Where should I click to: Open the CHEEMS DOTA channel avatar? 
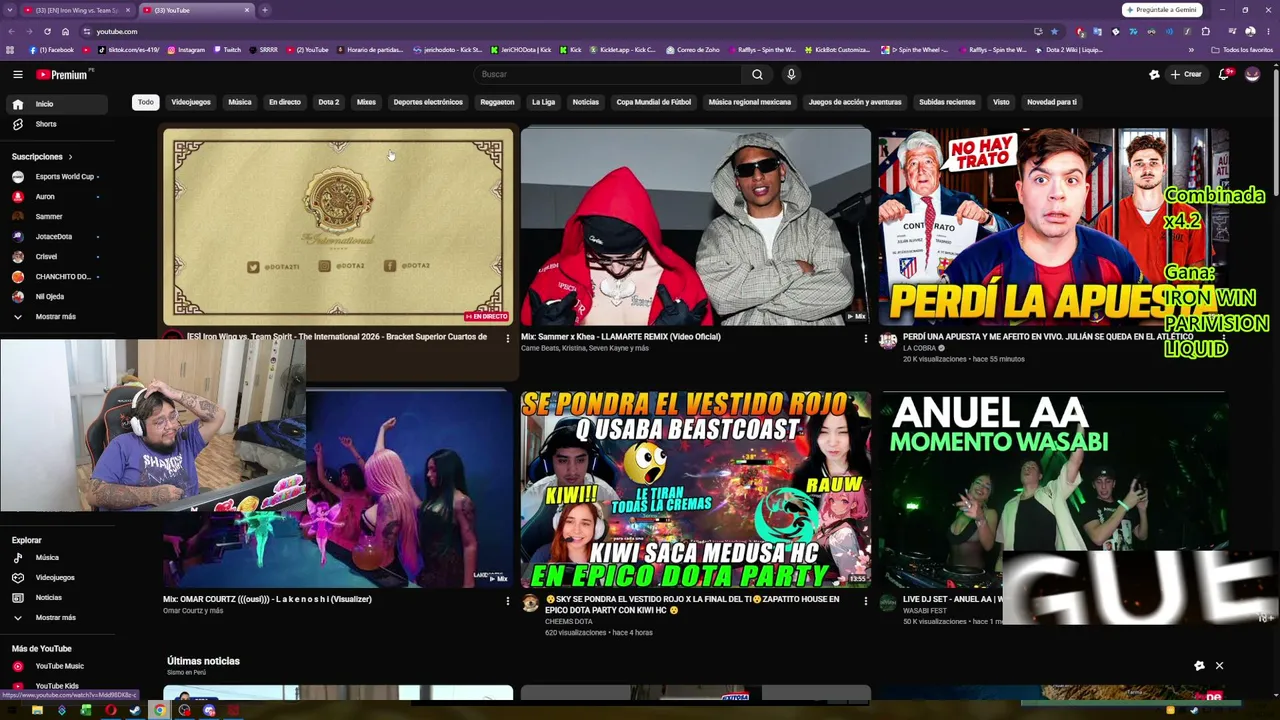click(530, 604)
